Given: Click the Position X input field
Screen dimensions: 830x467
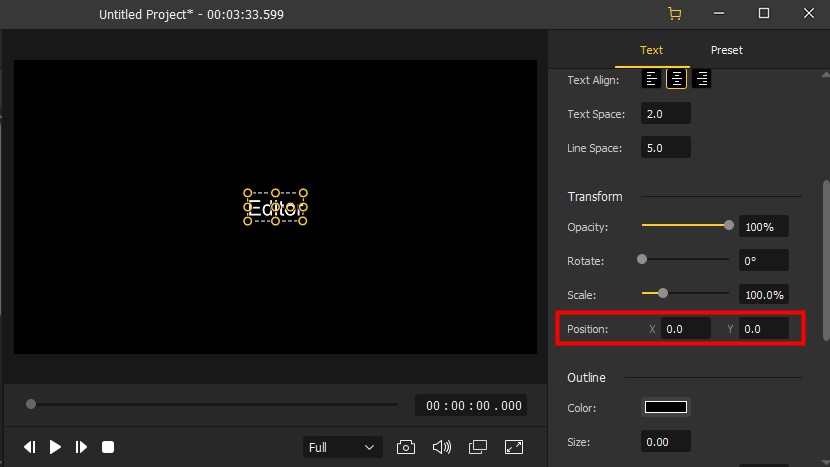Looking at the screenshot, I should 686,329.
